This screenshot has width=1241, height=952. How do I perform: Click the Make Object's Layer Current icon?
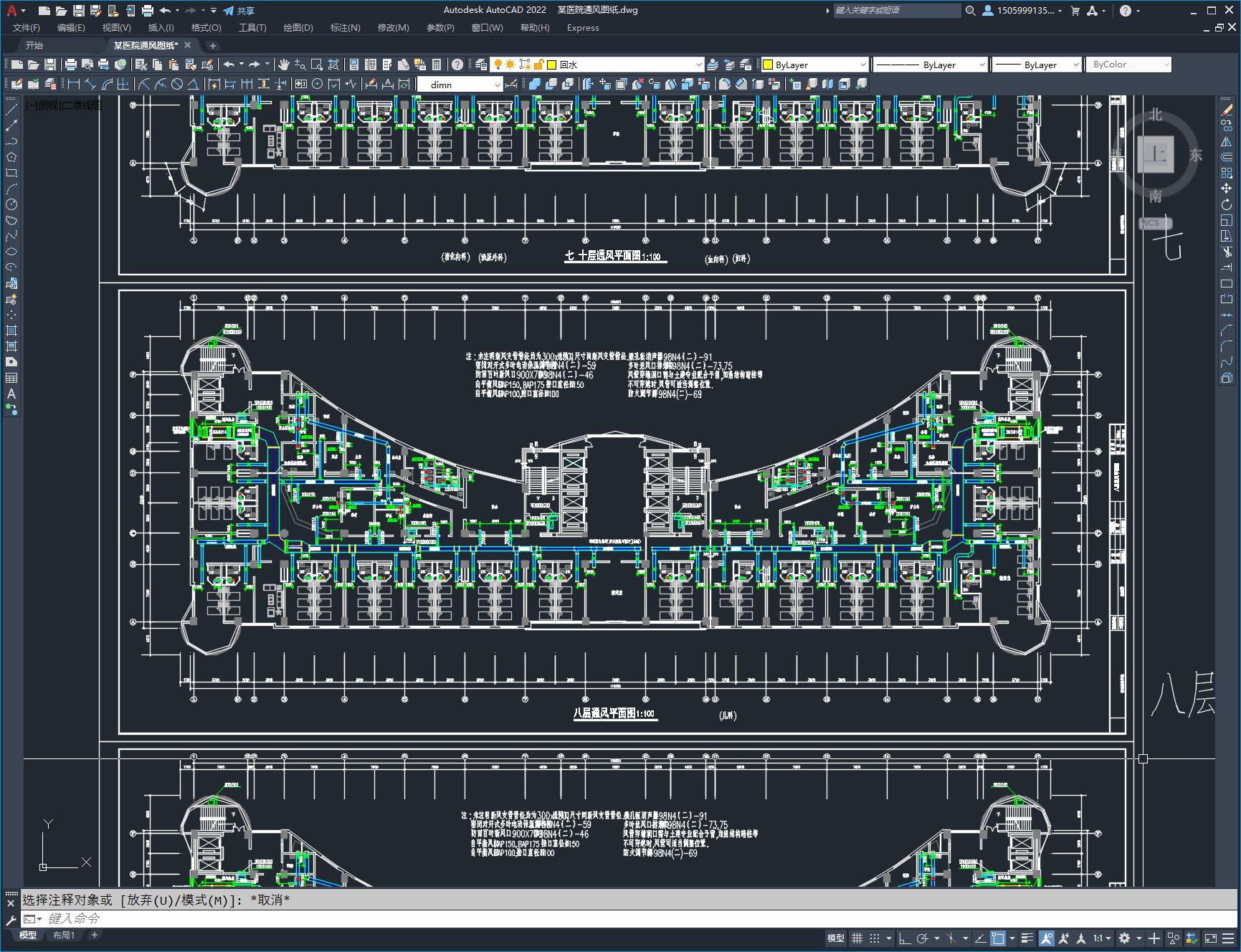coord(712,65)
